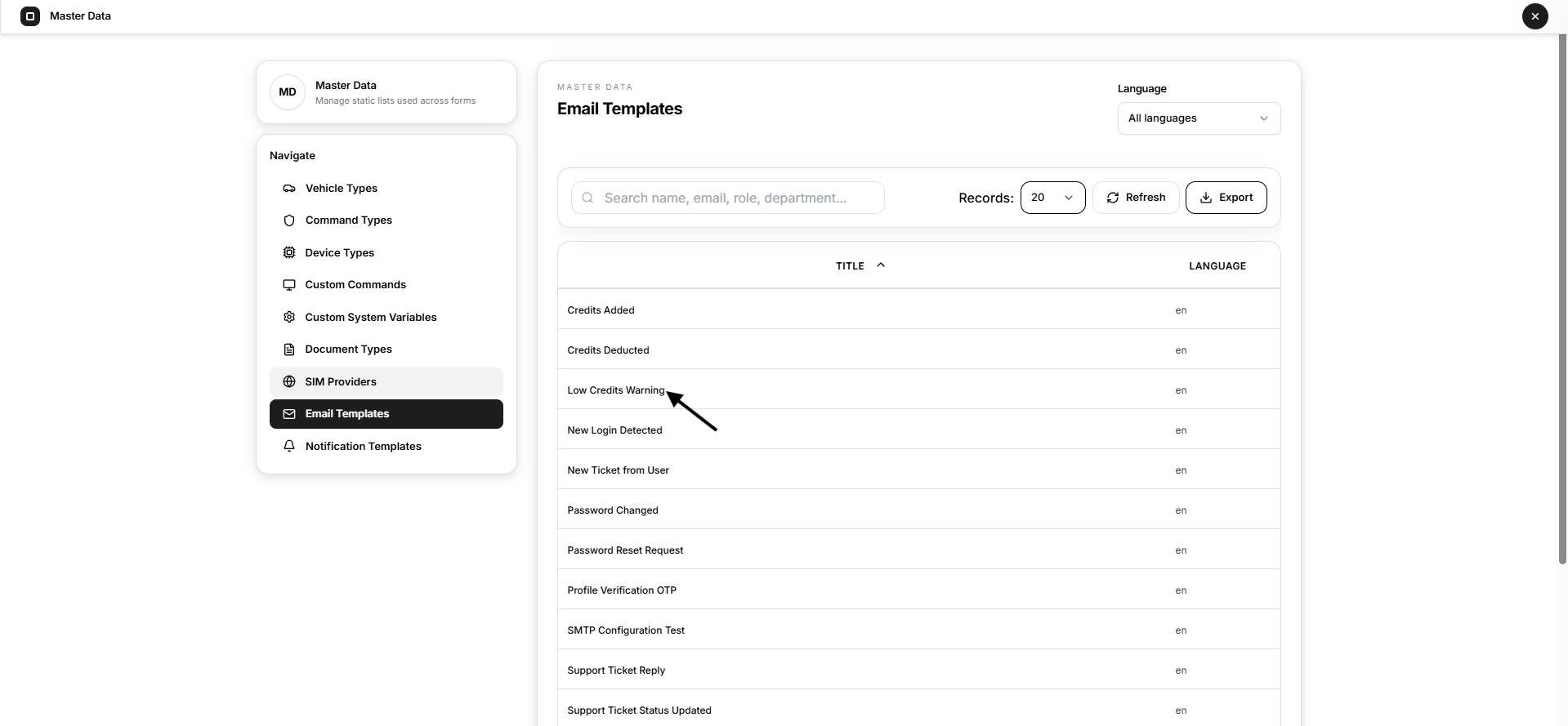The height and width of the screenshot is (726, 1568).
Task: Click the Custom Commands monitor icon
Action: [289, 285]
